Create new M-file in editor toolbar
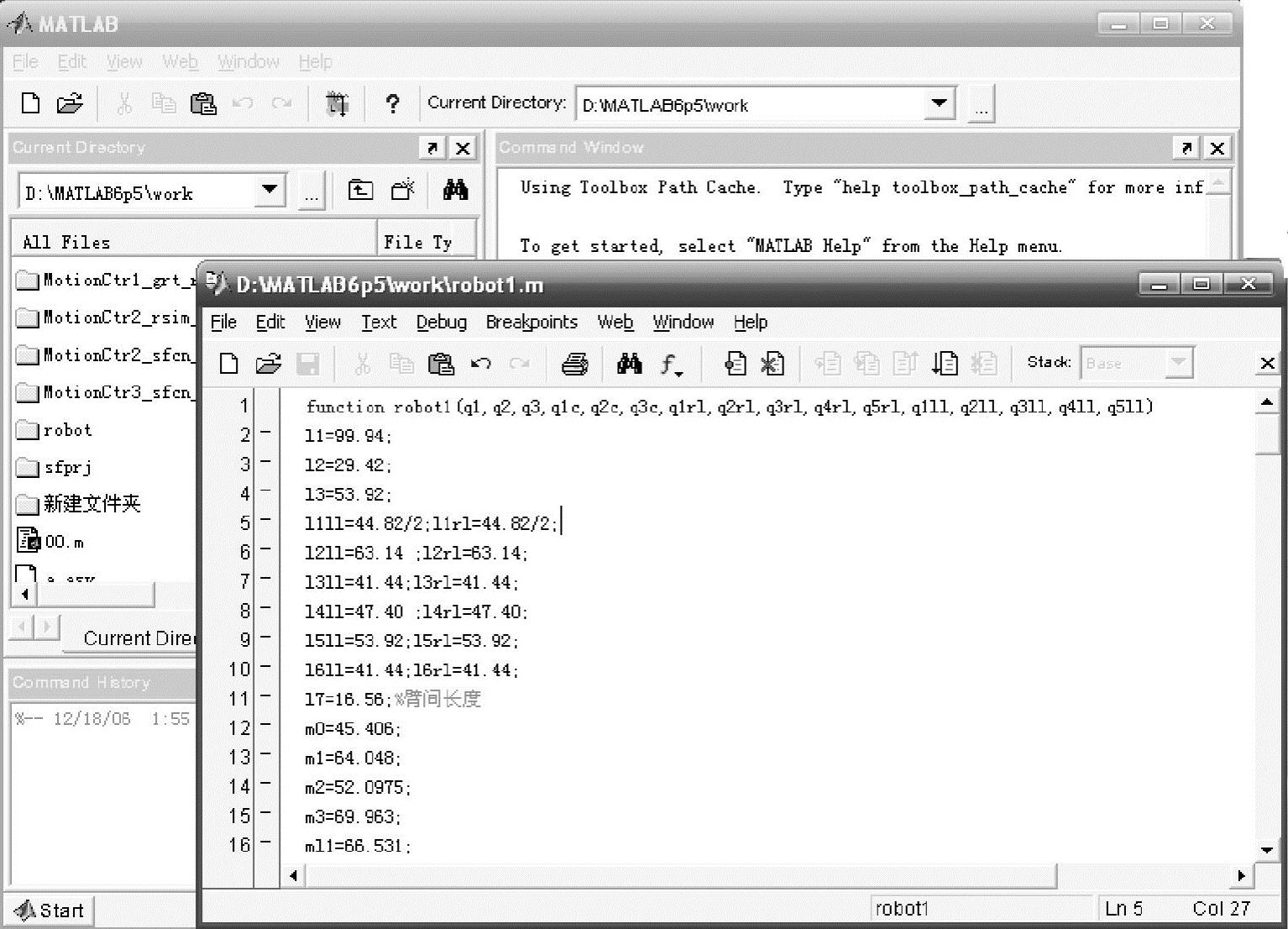 point(228,363)
